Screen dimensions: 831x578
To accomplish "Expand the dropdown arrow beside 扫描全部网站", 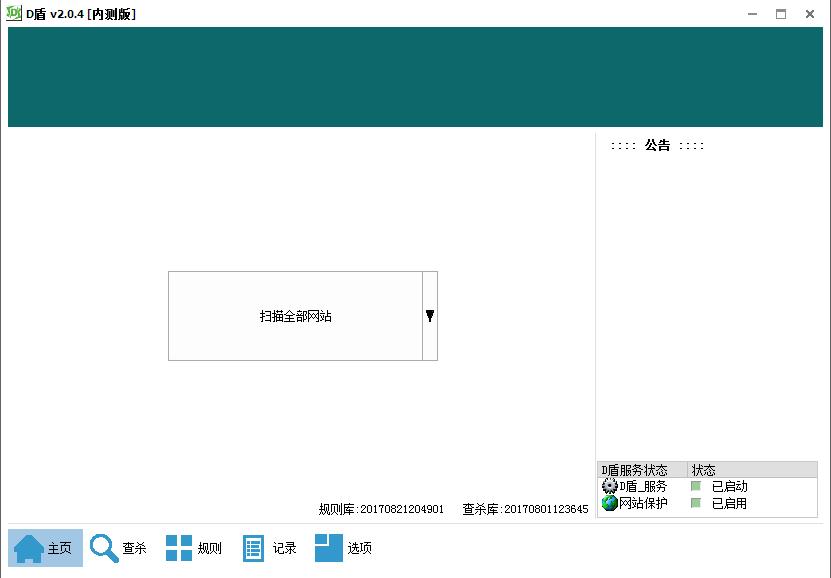I will pyautogui.click(x=430, y=316).
